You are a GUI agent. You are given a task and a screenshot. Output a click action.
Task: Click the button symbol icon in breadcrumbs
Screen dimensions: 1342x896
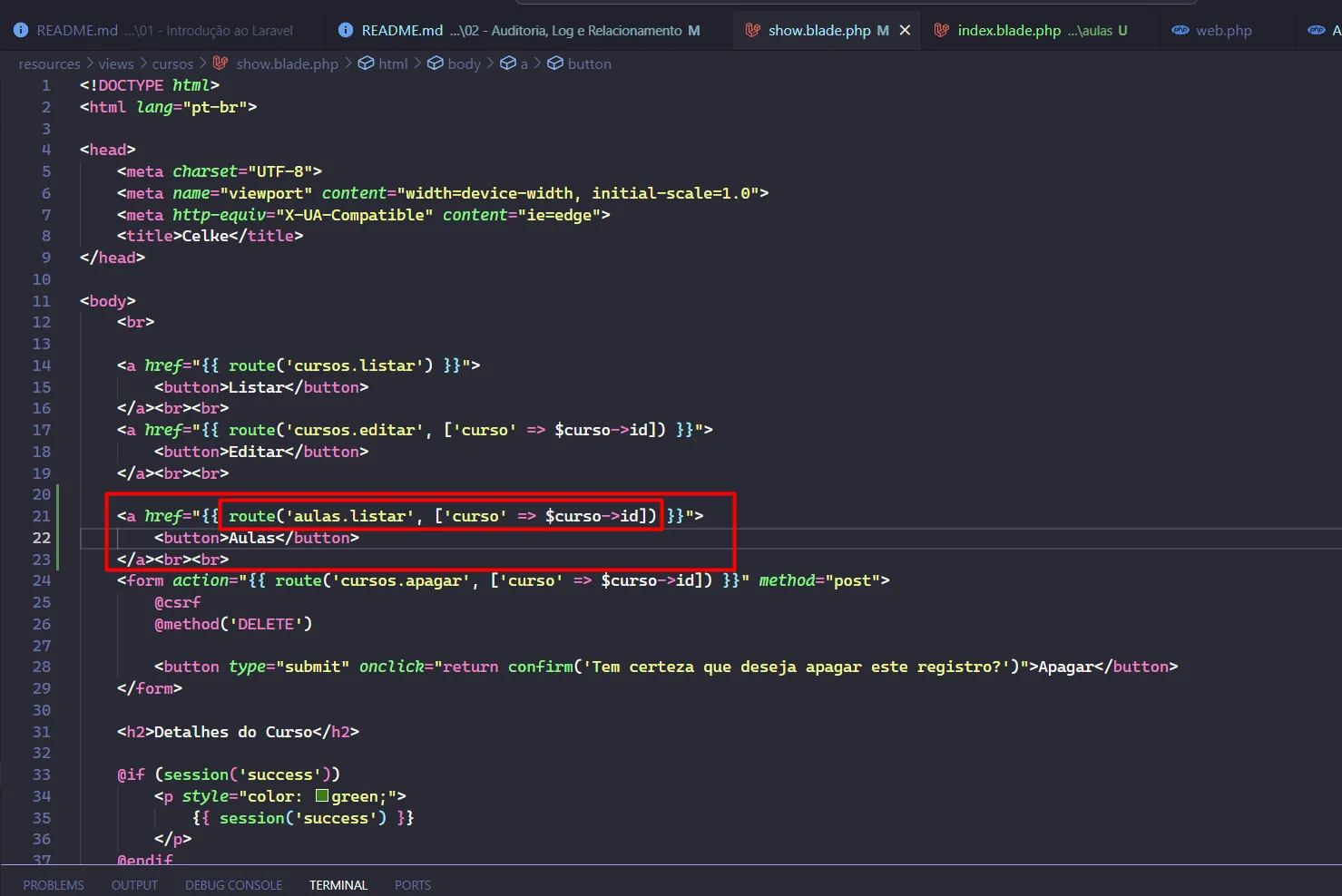[x=555, y=63]
